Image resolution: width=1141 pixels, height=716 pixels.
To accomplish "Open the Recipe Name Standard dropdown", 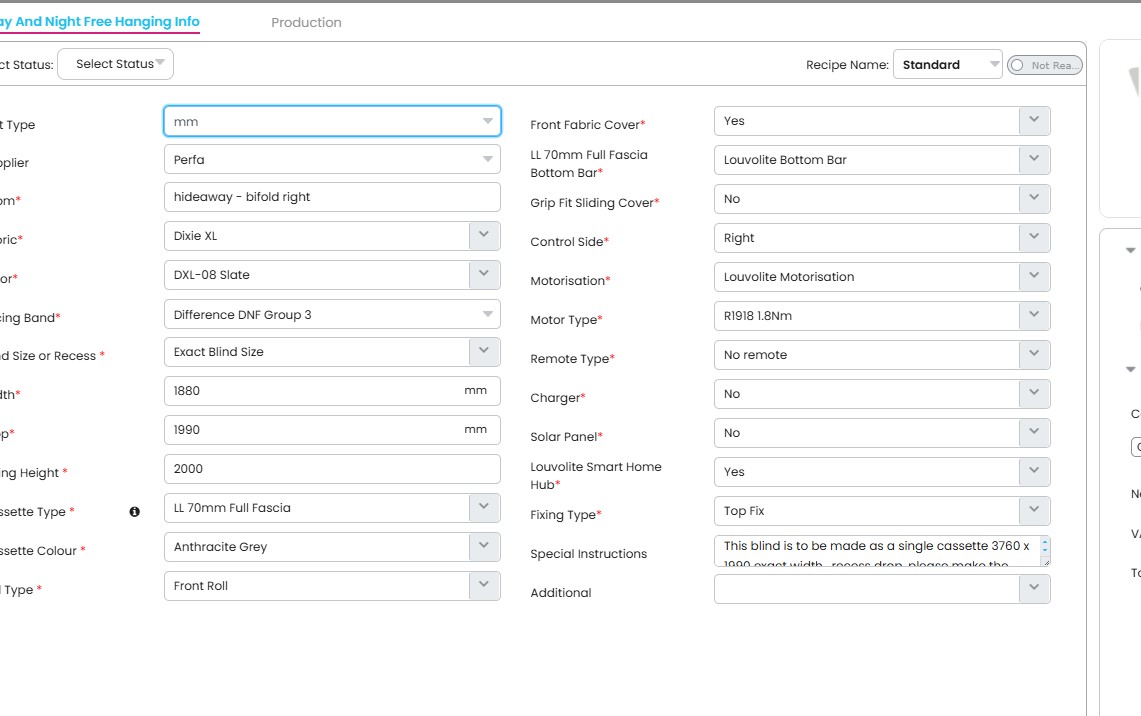I will (x=947, y=65).
